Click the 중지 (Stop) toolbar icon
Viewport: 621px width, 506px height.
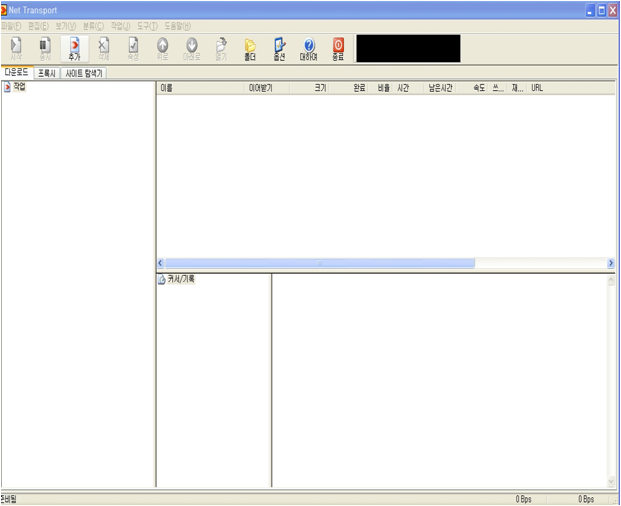45,49
